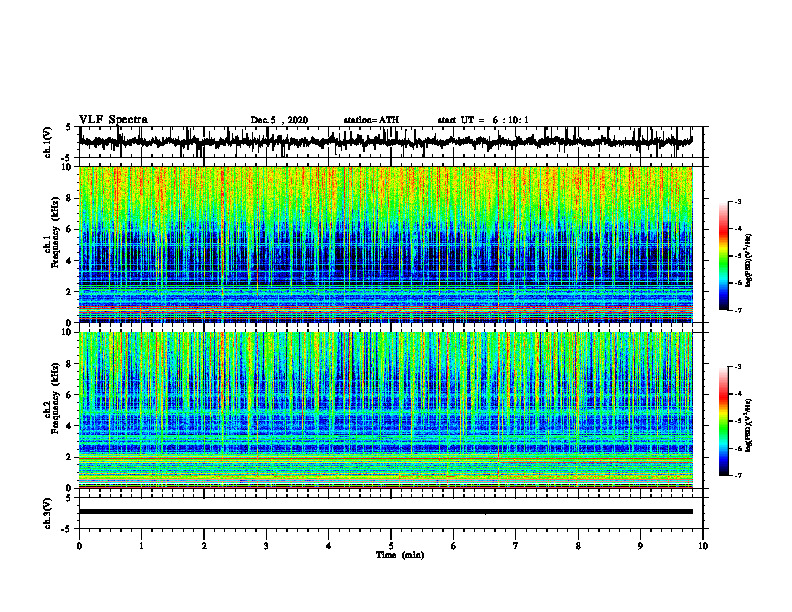Click the ch.2 spectrogram panel
This screenshot has height=612, width=792.
click(x=385, y=410)
